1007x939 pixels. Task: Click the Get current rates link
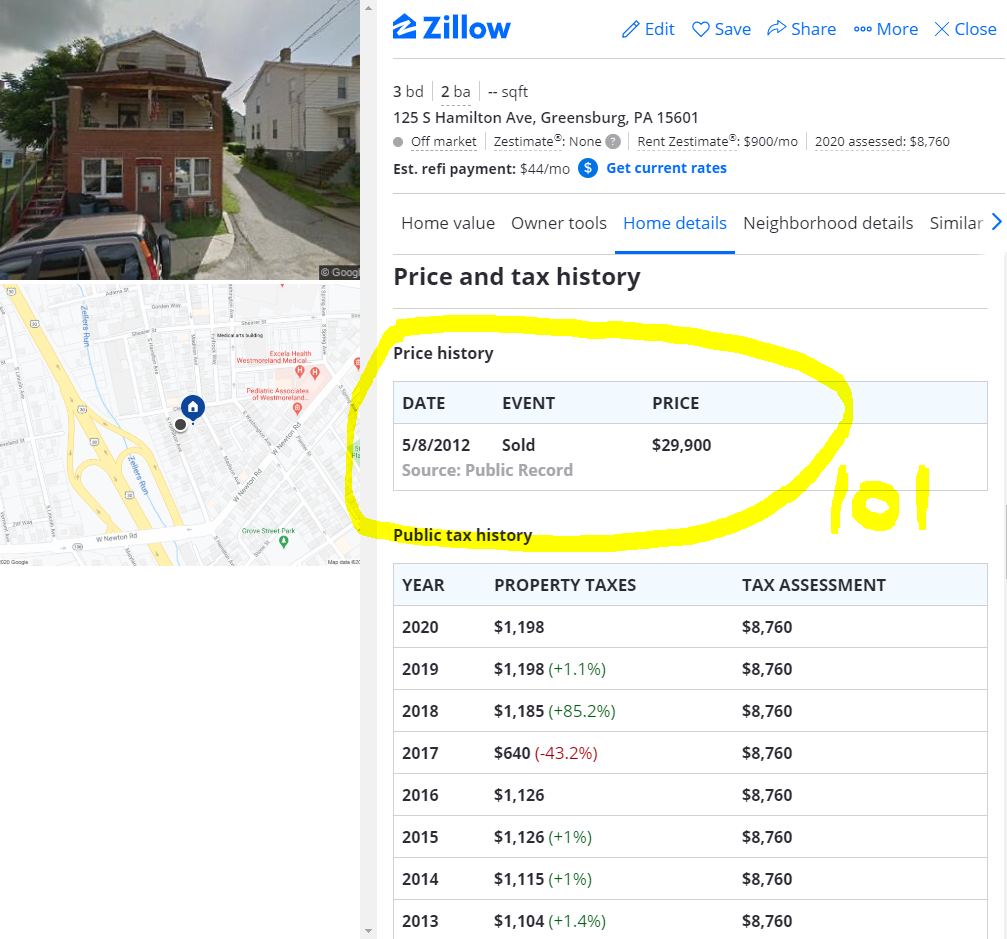pos(667,168)
